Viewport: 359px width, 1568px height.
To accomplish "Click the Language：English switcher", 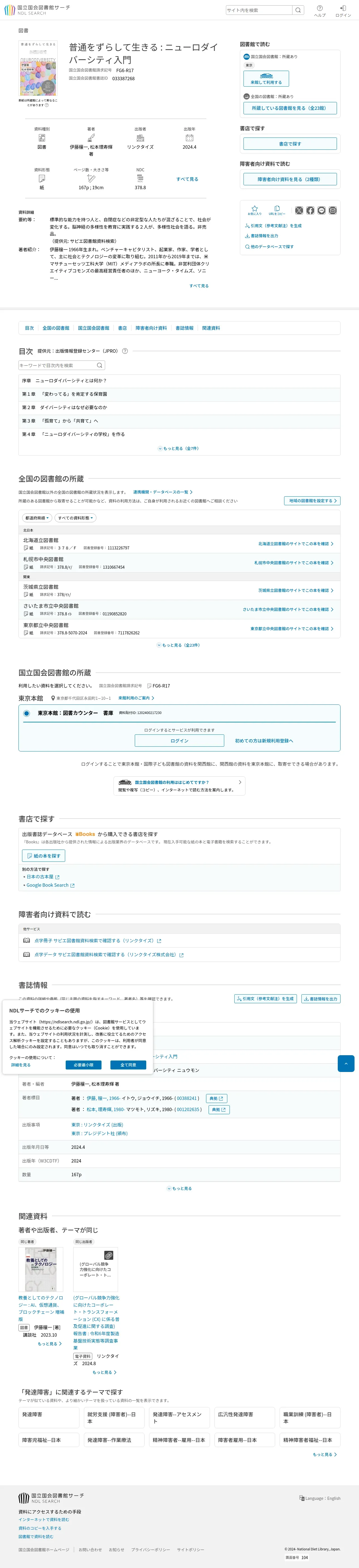I will click(x=320, y=1498).
